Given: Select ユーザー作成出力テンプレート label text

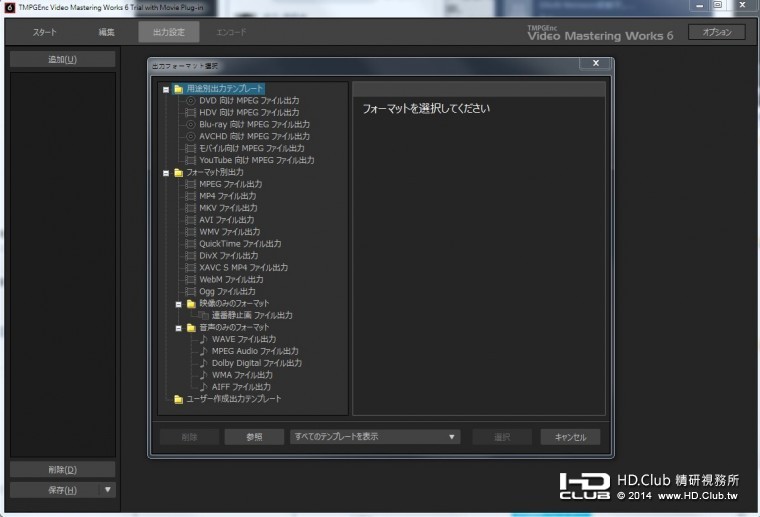Looking at the screenshot, I should (234, 399).
